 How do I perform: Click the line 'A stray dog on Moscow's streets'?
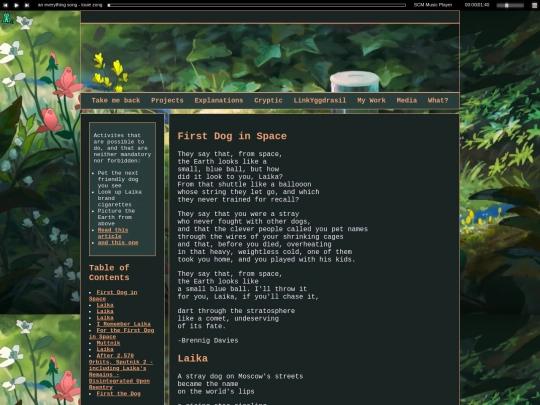tap(240, 376)
